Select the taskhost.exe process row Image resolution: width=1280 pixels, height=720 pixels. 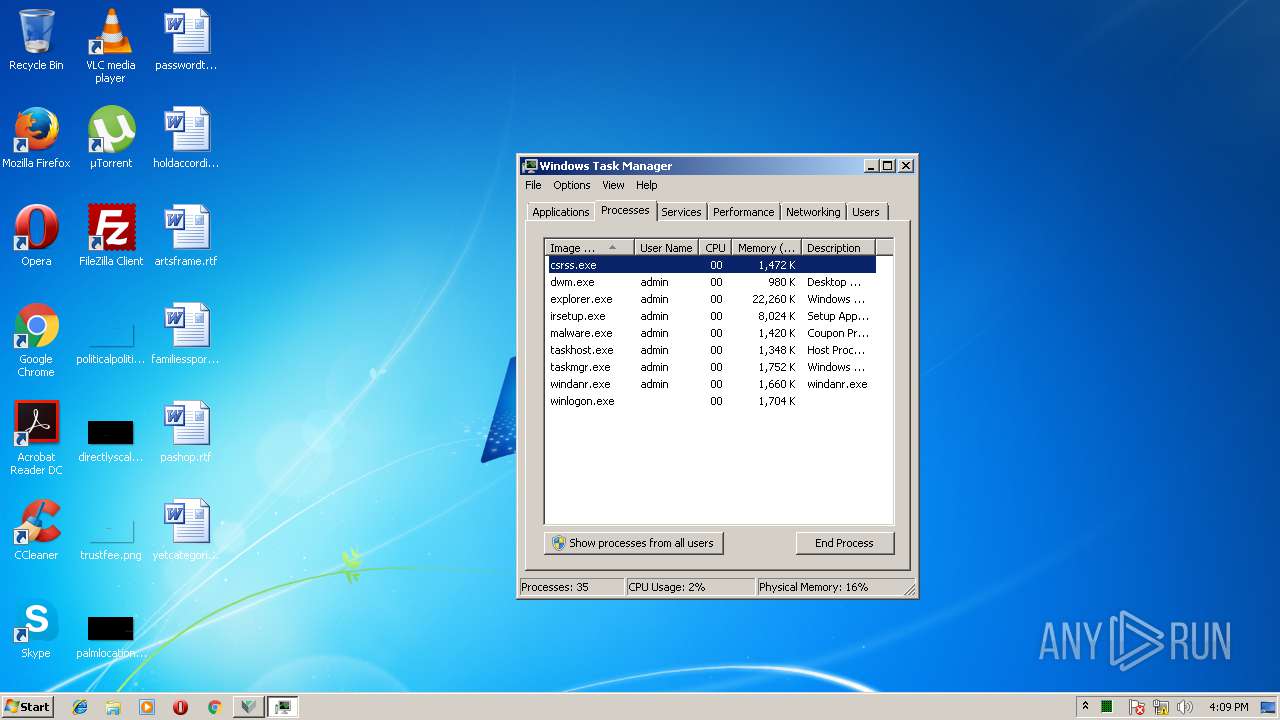pyautogui.click(x=711, y=350)
